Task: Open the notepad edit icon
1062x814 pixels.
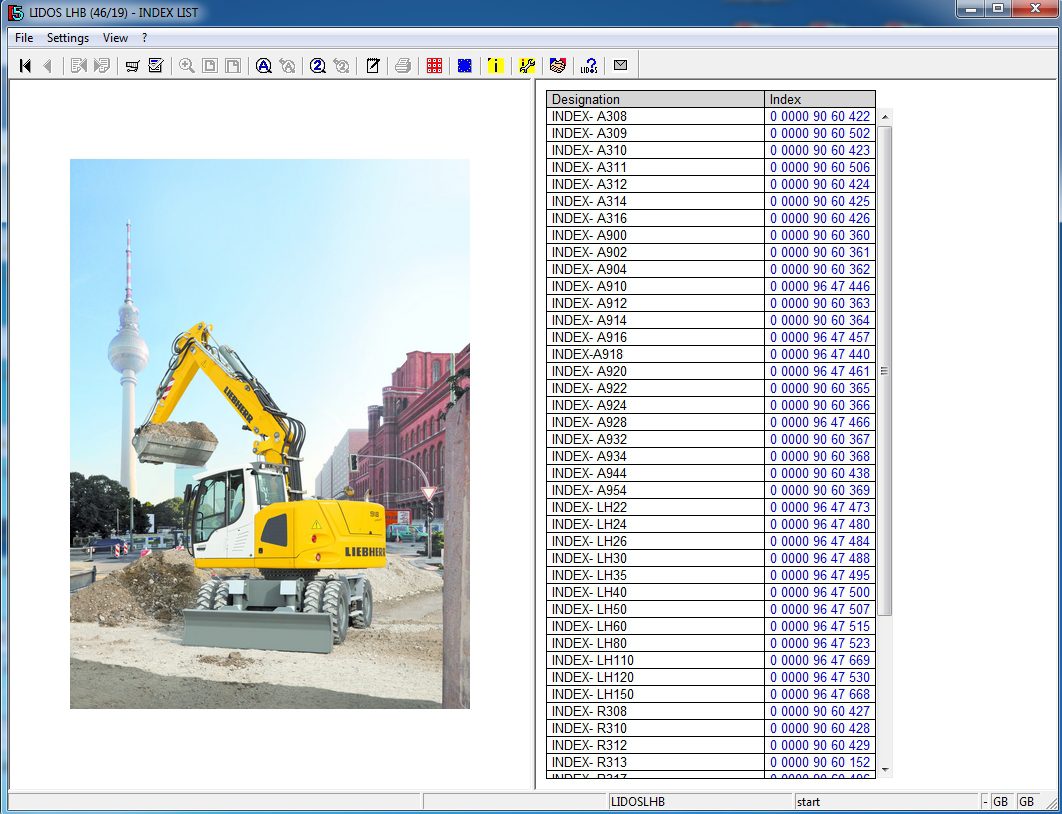Action: (x=372, y=66)
